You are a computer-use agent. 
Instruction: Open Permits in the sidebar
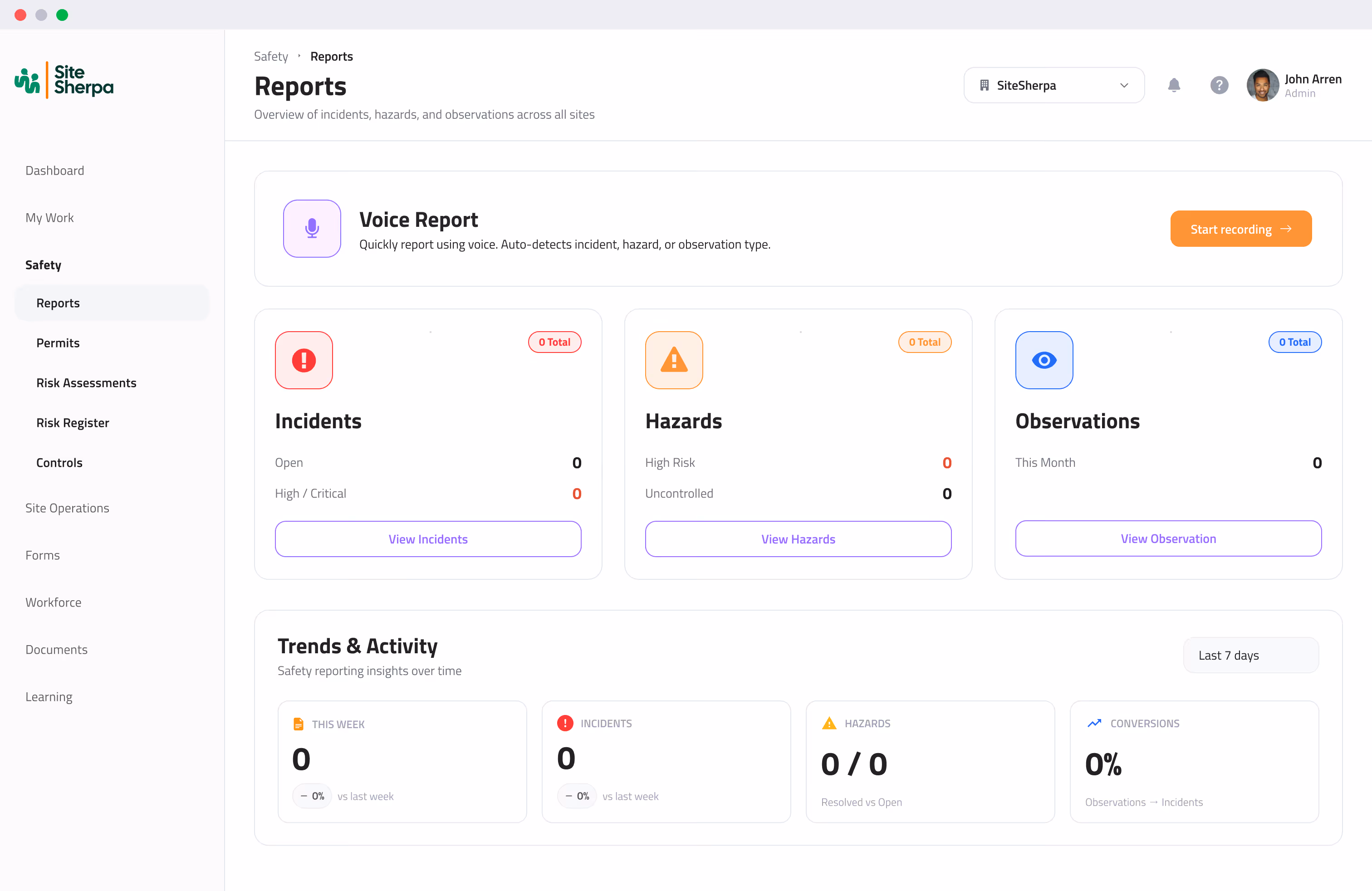pos(58,343)
